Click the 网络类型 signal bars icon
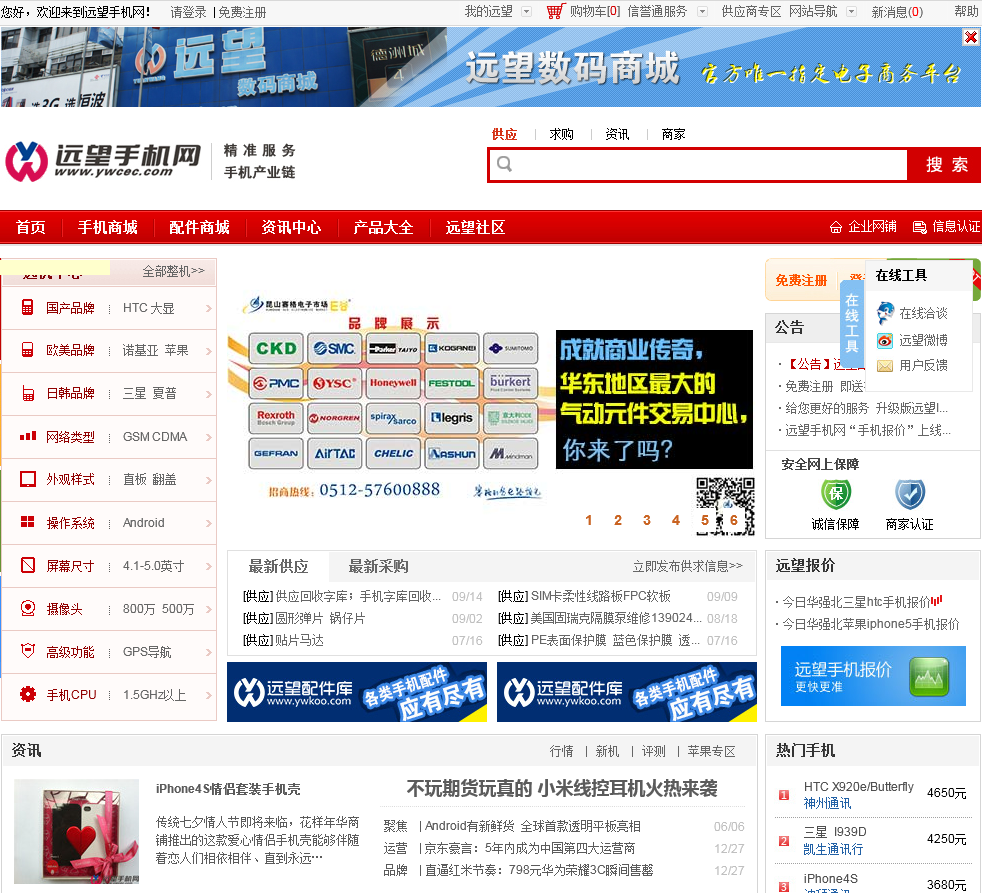The width and height of the screenshot is (982, 893). point(28,436)
